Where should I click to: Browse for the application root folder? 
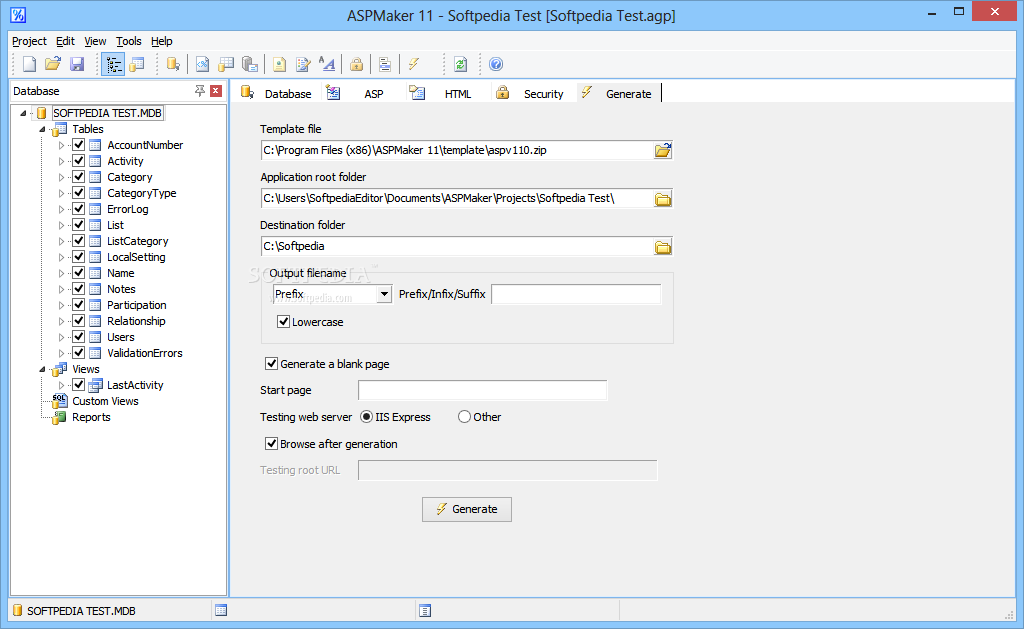coord(663,199)
